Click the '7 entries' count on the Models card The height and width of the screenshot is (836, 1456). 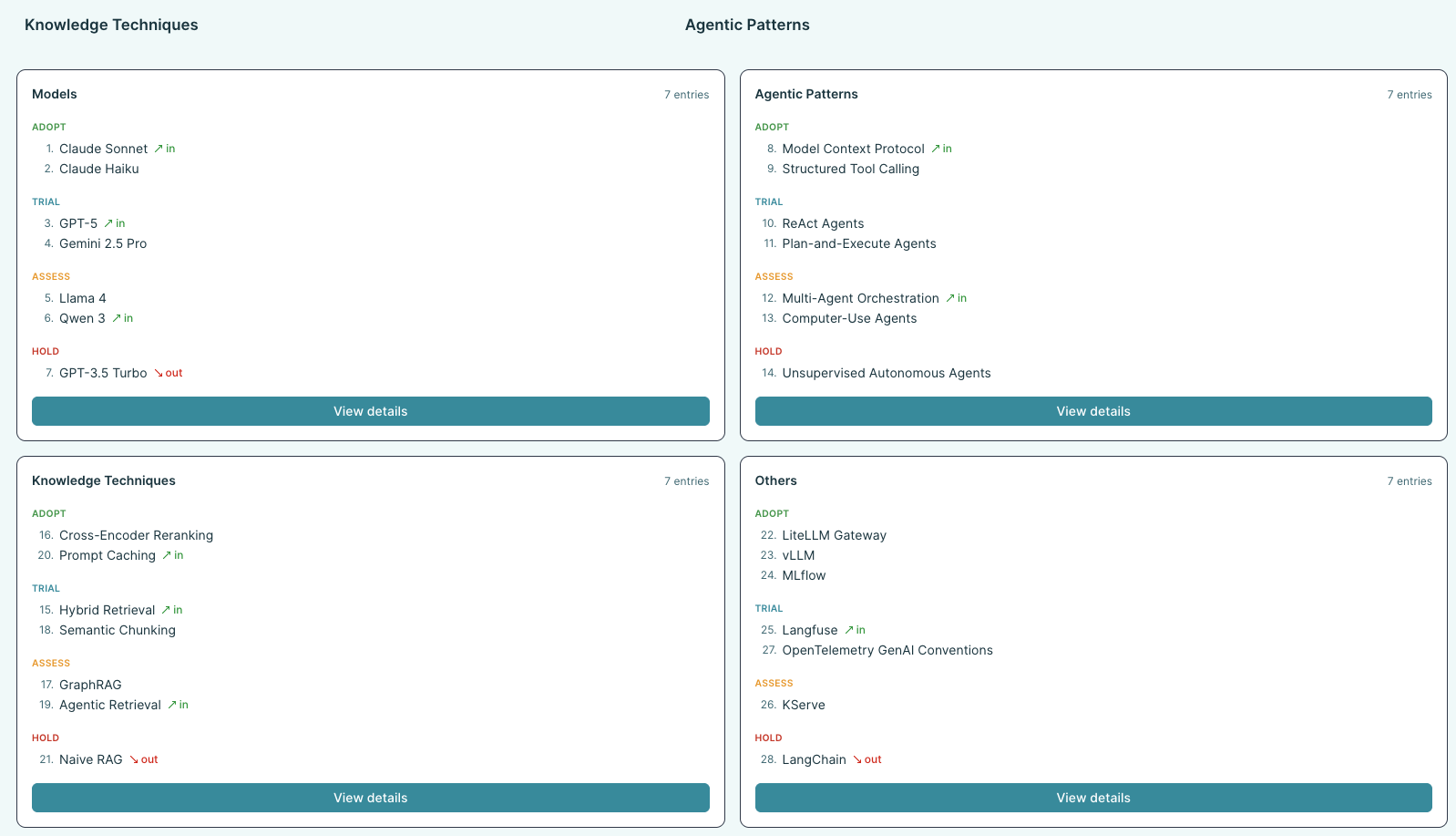pos(687,95)
